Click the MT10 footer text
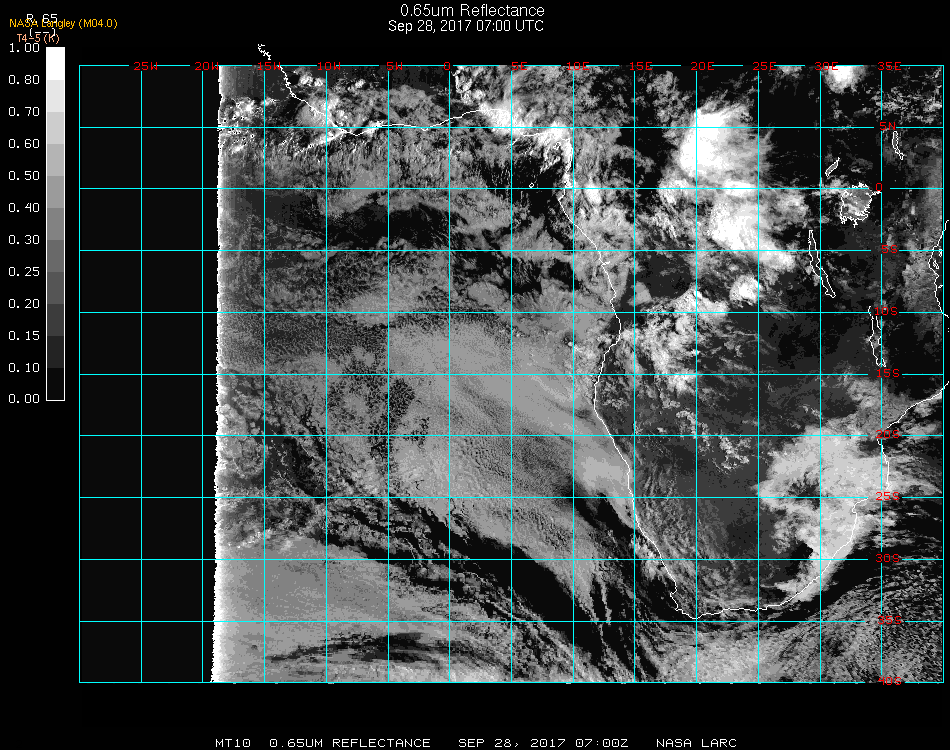 pyautogui.click(x=233, y=743)
